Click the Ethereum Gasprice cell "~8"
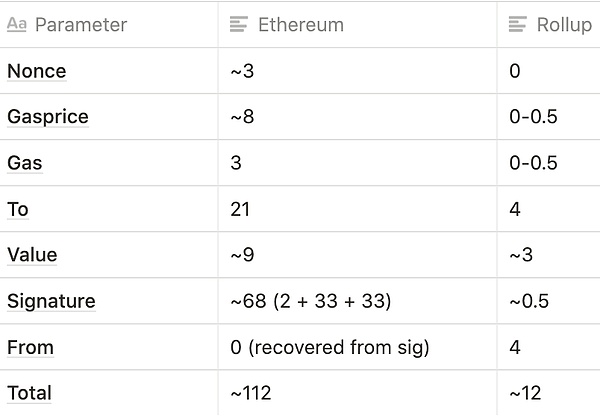 tap(243, 117)
